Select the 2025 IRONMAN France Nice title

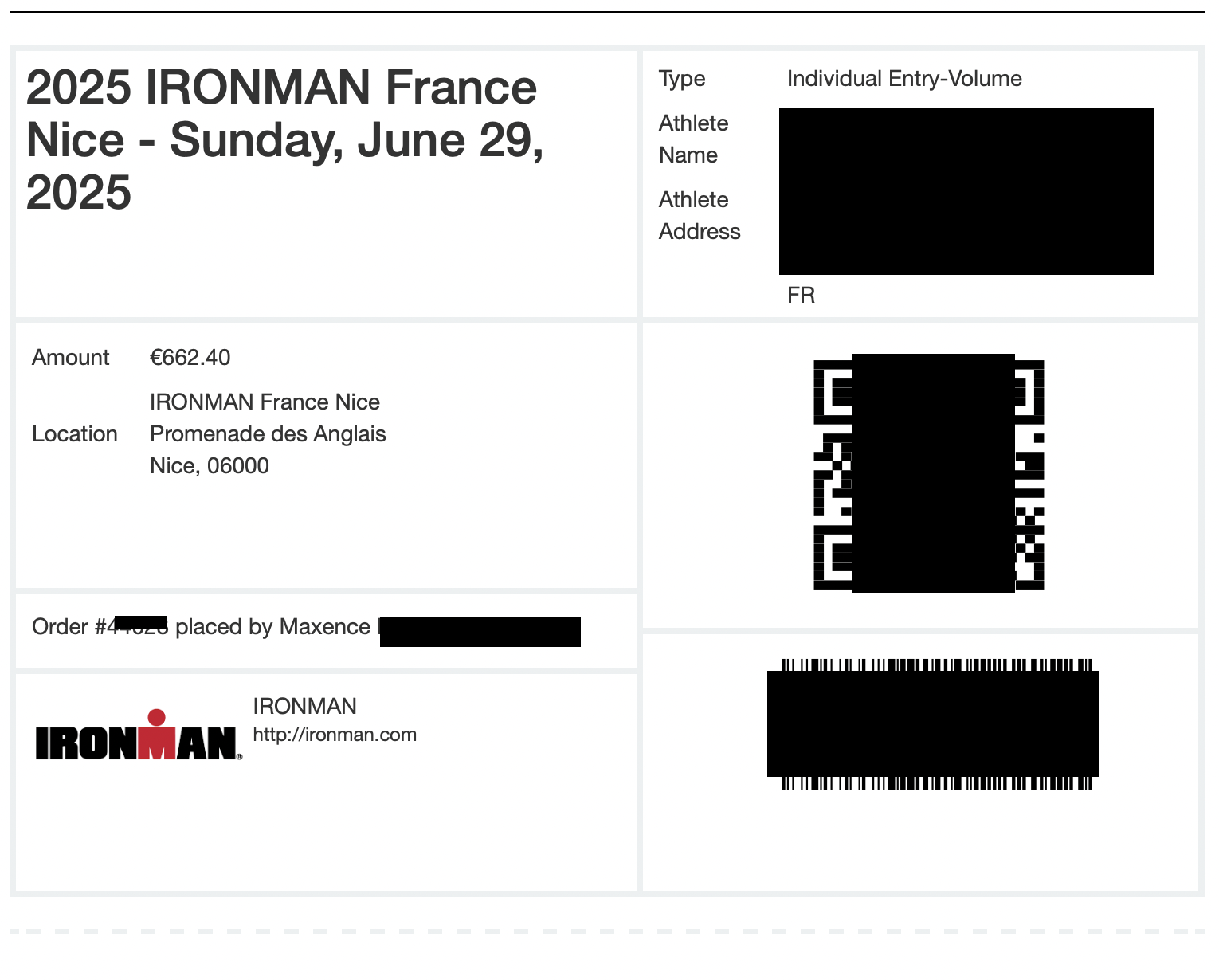tap(285, 139)
